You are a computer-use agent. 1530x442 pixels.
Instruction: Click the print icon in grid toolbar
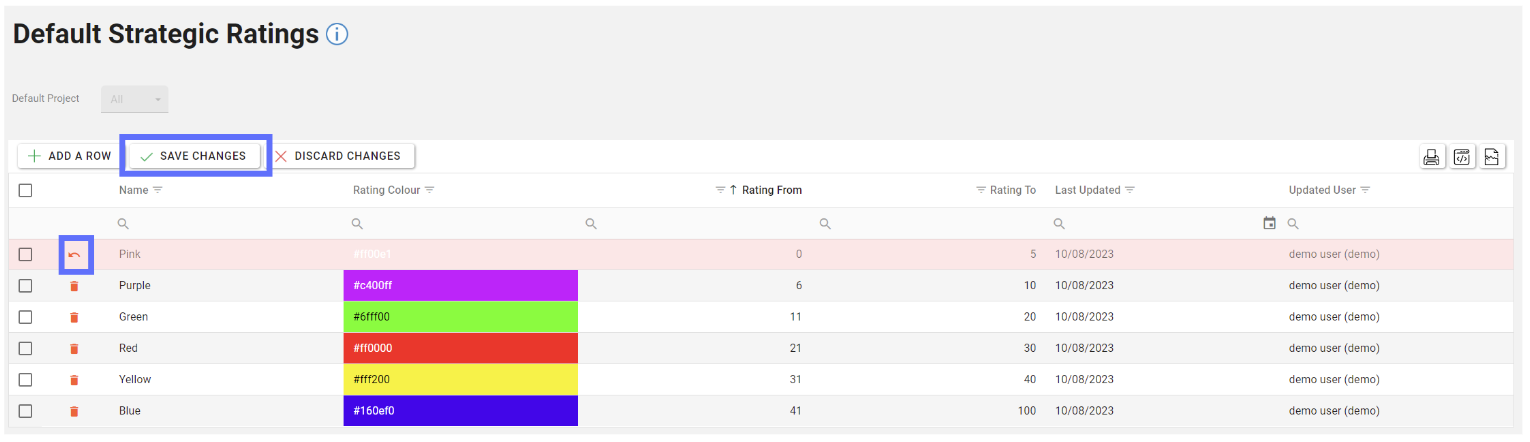[1432, 157]
